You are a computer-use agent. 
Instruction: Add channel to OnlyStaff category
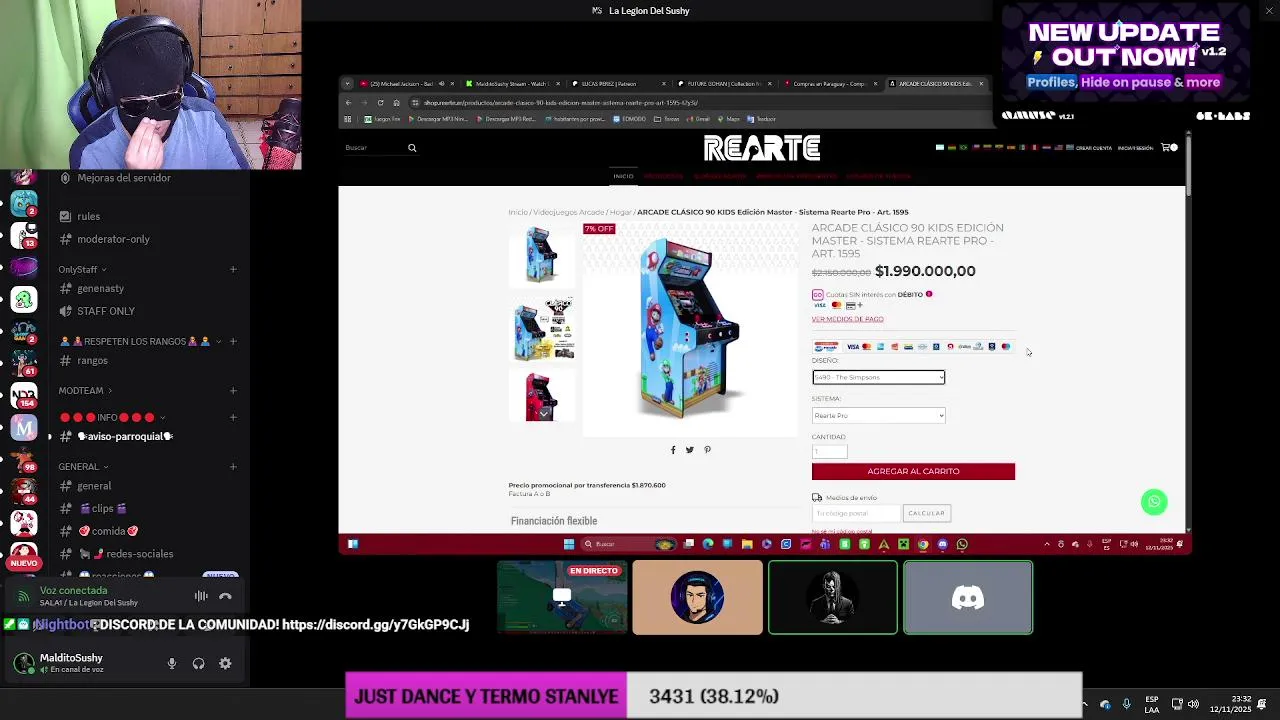[x=233, y=270]
